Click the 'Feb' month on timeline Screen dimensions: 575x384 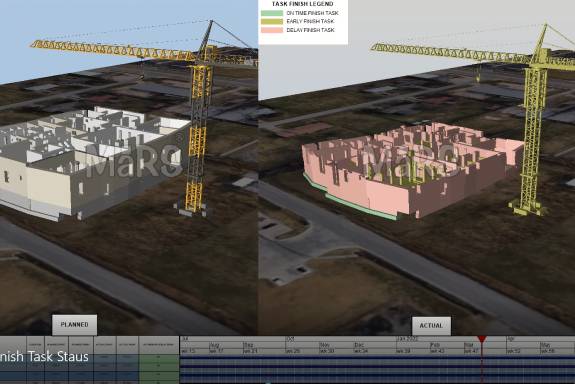[435, 345]
